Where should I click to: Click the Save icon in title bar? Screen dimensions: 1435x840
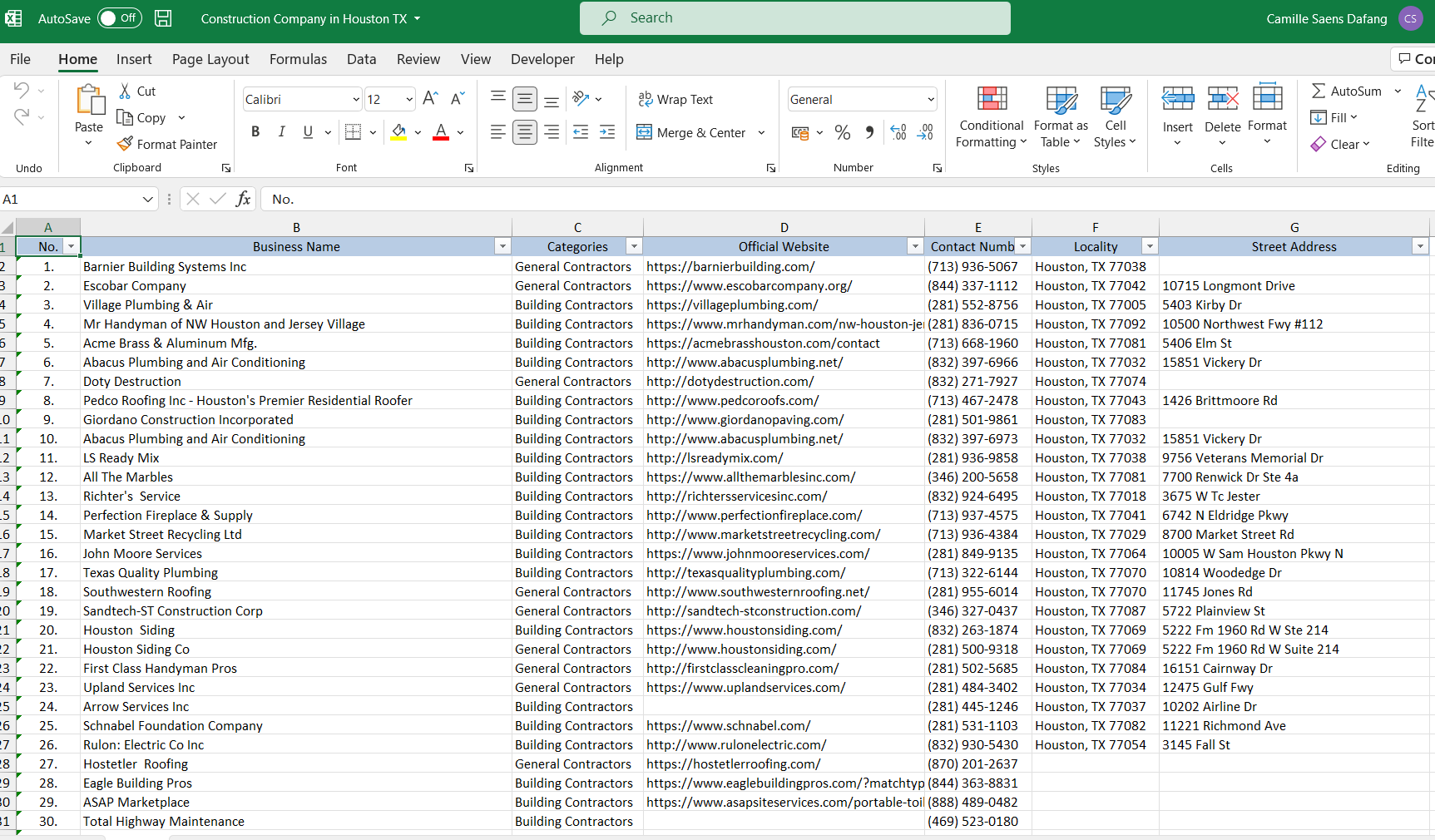(x=163, y=18)
